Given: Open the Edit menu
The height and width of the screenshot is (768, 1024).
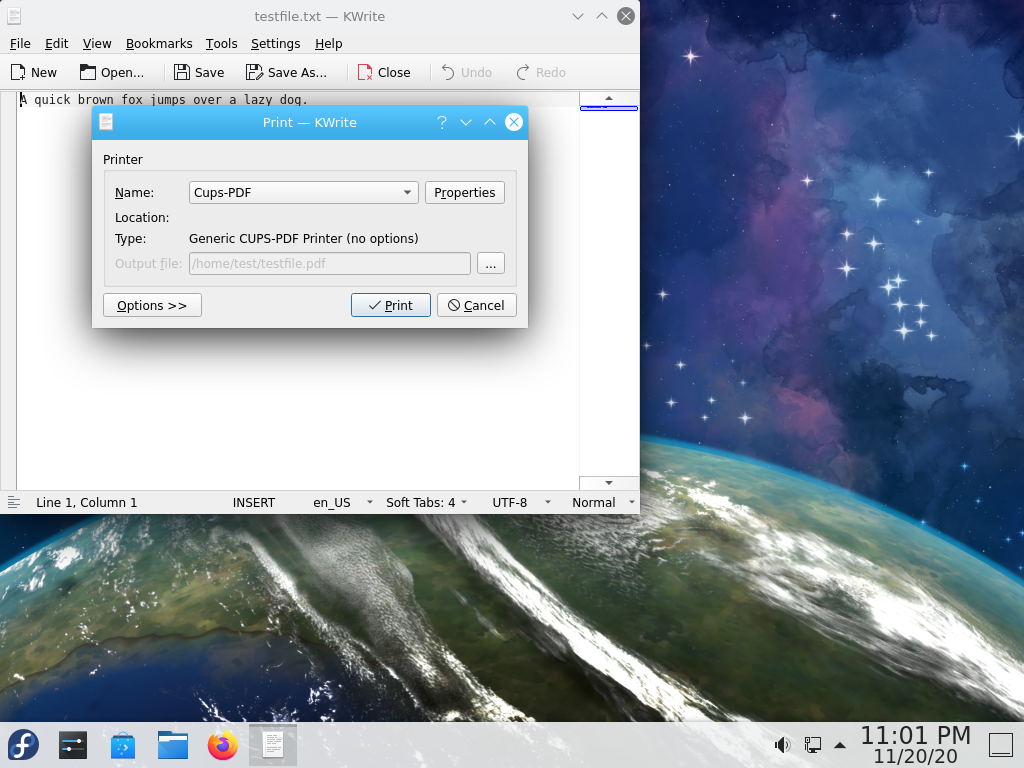Looking at the screenshot, I should point(56,43).
